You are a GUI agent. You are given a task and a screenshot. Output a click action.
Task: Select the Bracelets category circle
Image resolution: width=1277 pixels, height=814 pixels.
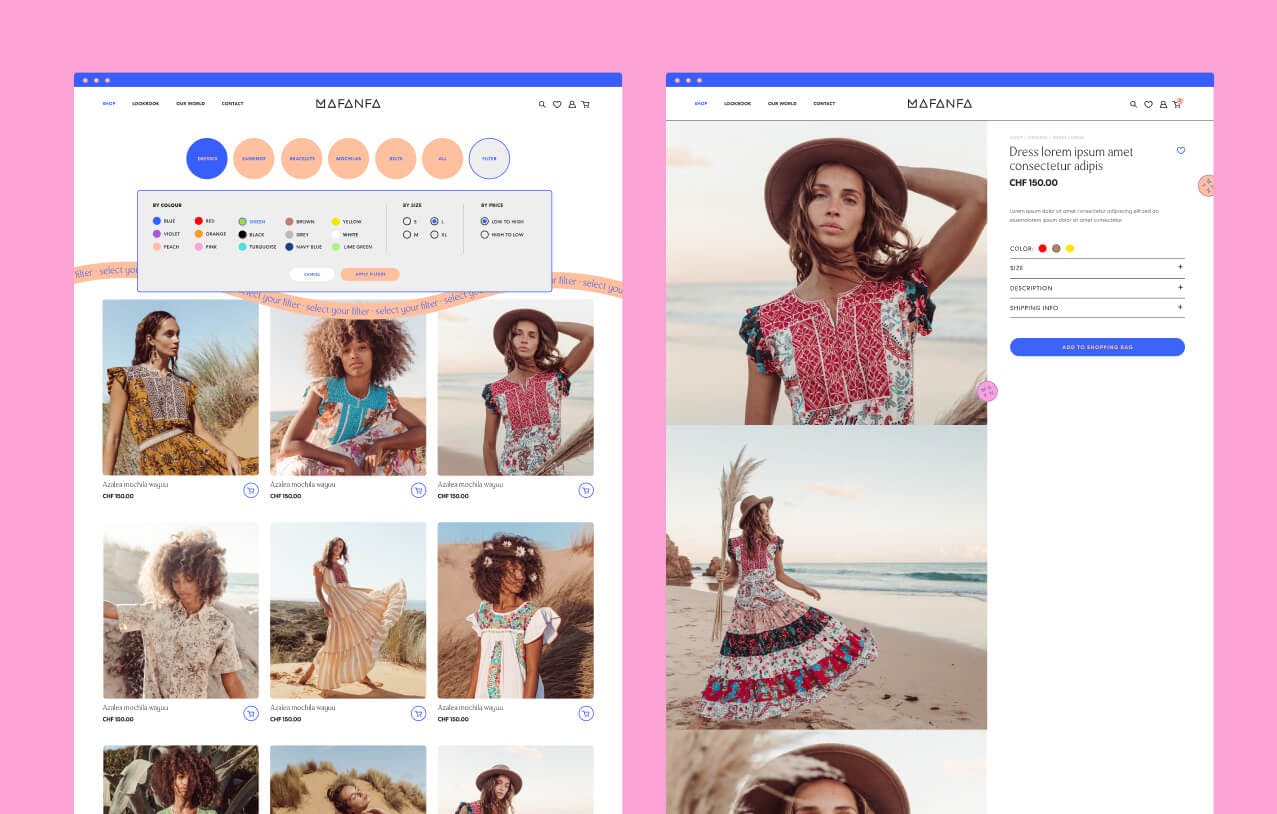pyautogui.click(x=302, y=158)
